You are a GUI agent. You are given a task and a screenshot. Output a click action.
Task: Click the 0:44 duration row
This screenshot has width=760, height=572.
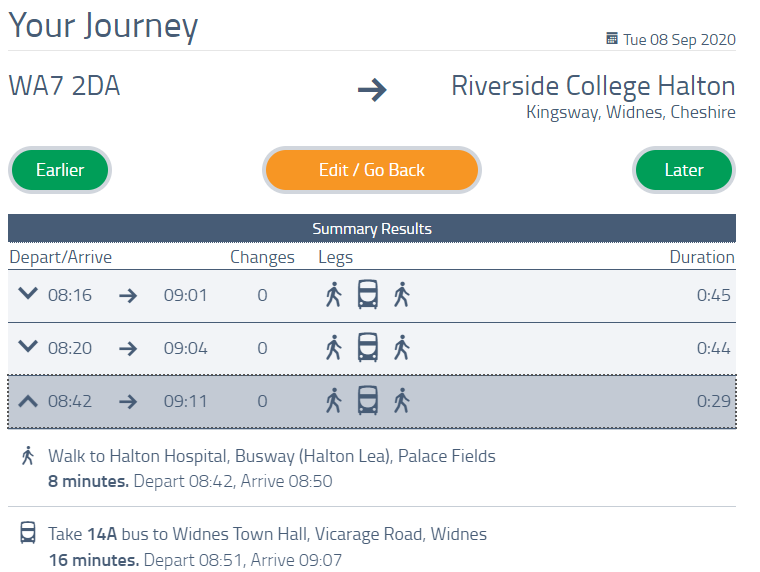click(x=714, y=349)
